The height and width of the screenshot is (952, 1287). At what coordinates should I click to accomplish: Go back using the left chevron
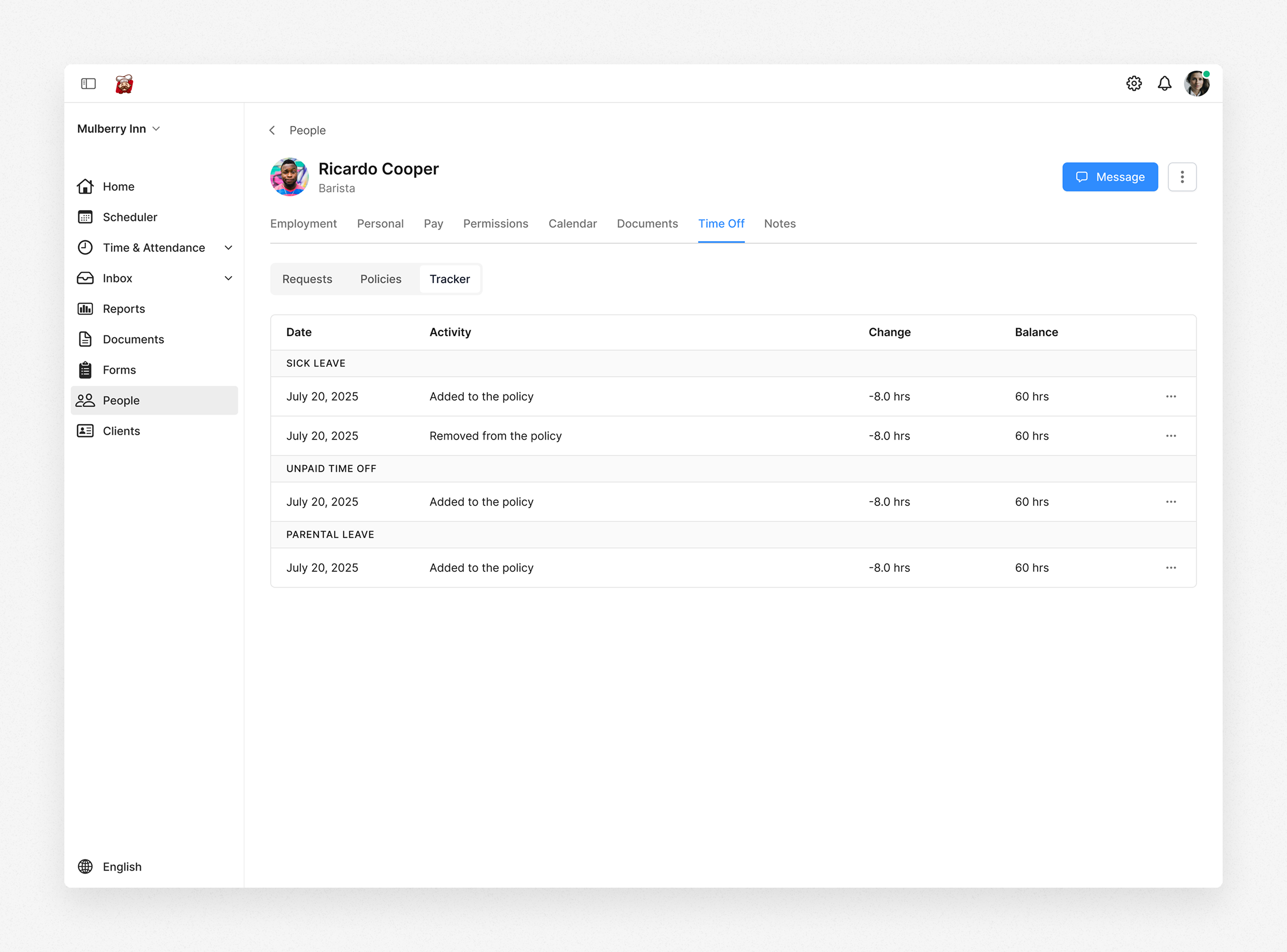tap(272, 130)
